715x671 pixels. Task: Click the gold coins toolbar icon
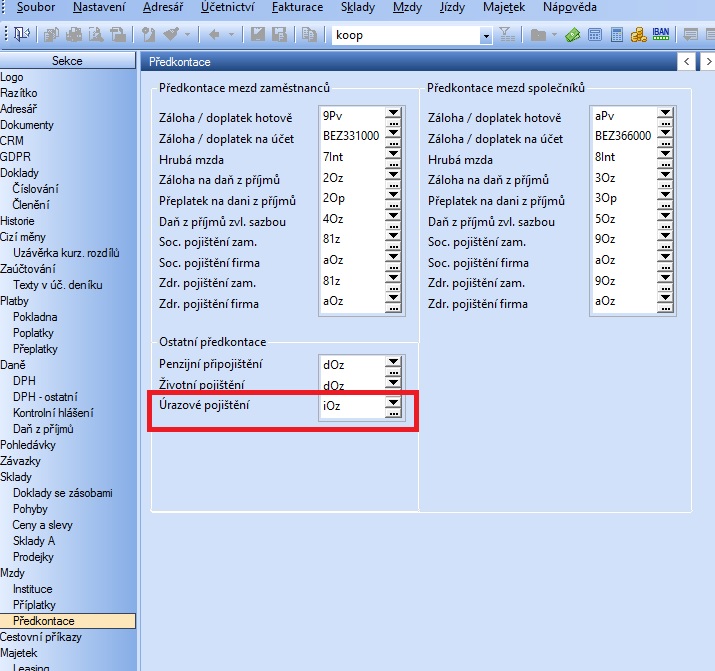point(637,35)
